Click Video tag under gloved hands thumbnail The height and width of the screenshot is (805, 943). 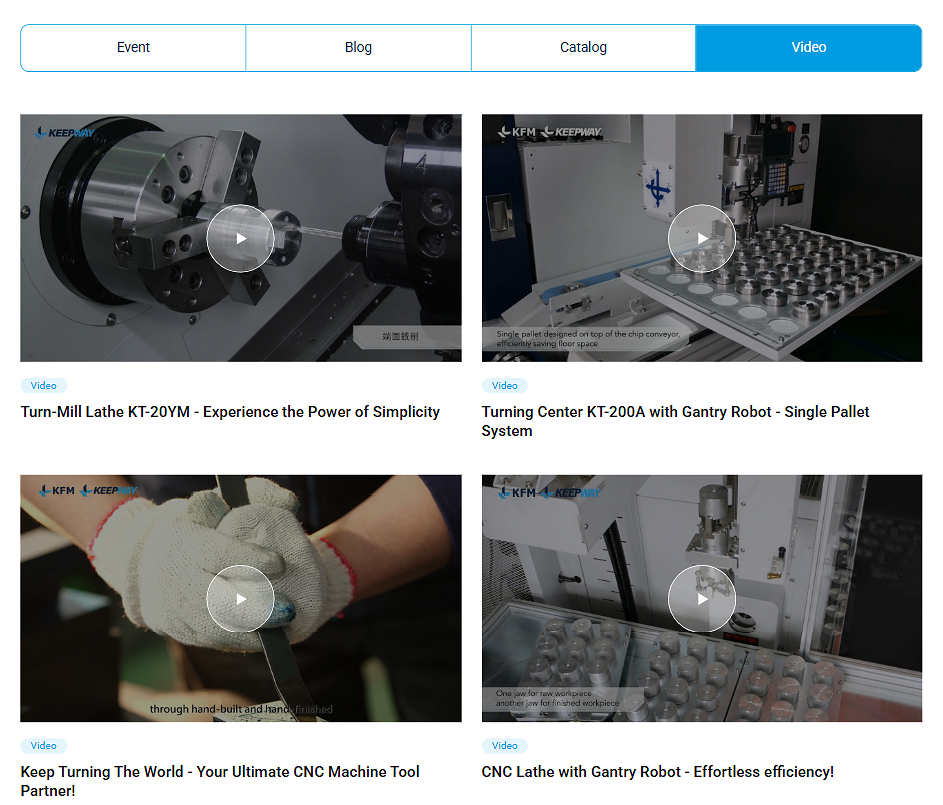(44, 746)
